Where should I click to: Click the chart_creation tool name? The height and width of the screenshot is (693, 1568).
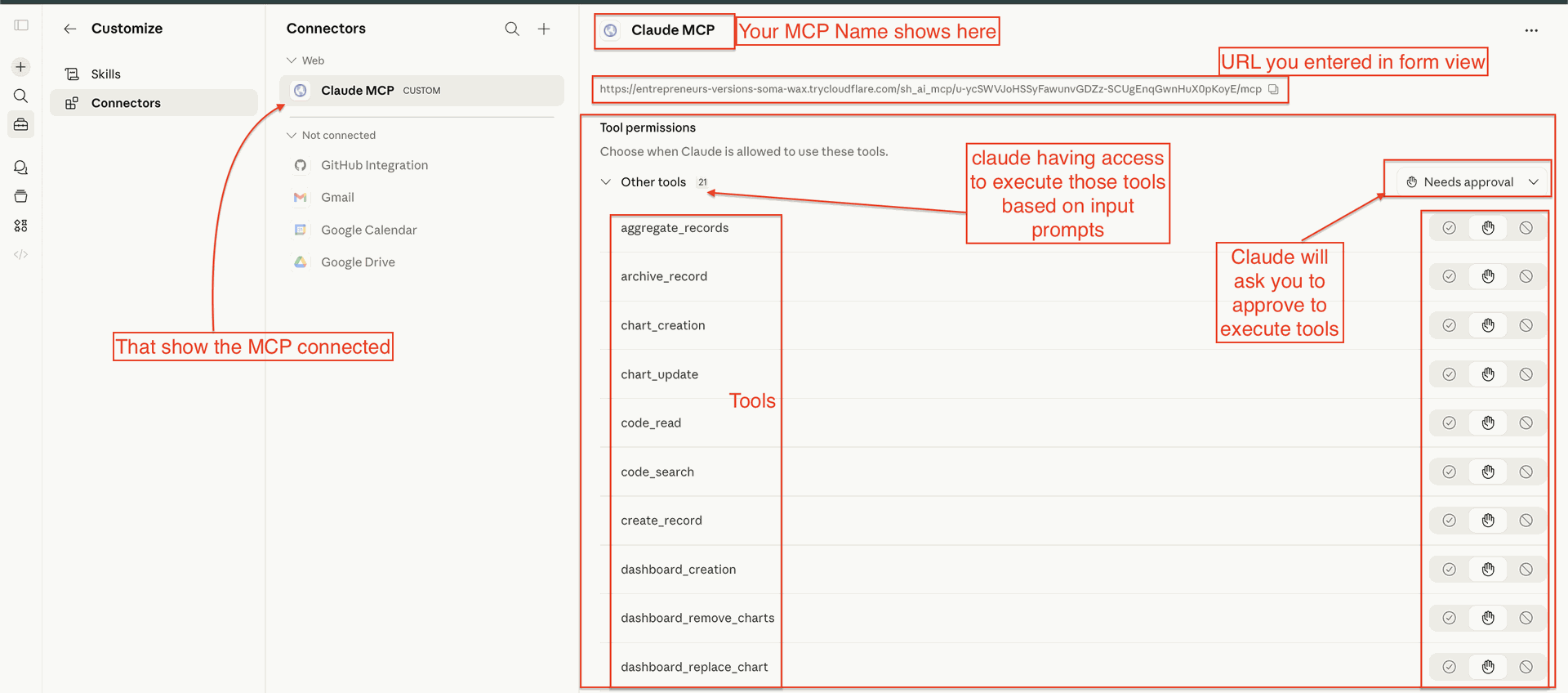(663, 325)
